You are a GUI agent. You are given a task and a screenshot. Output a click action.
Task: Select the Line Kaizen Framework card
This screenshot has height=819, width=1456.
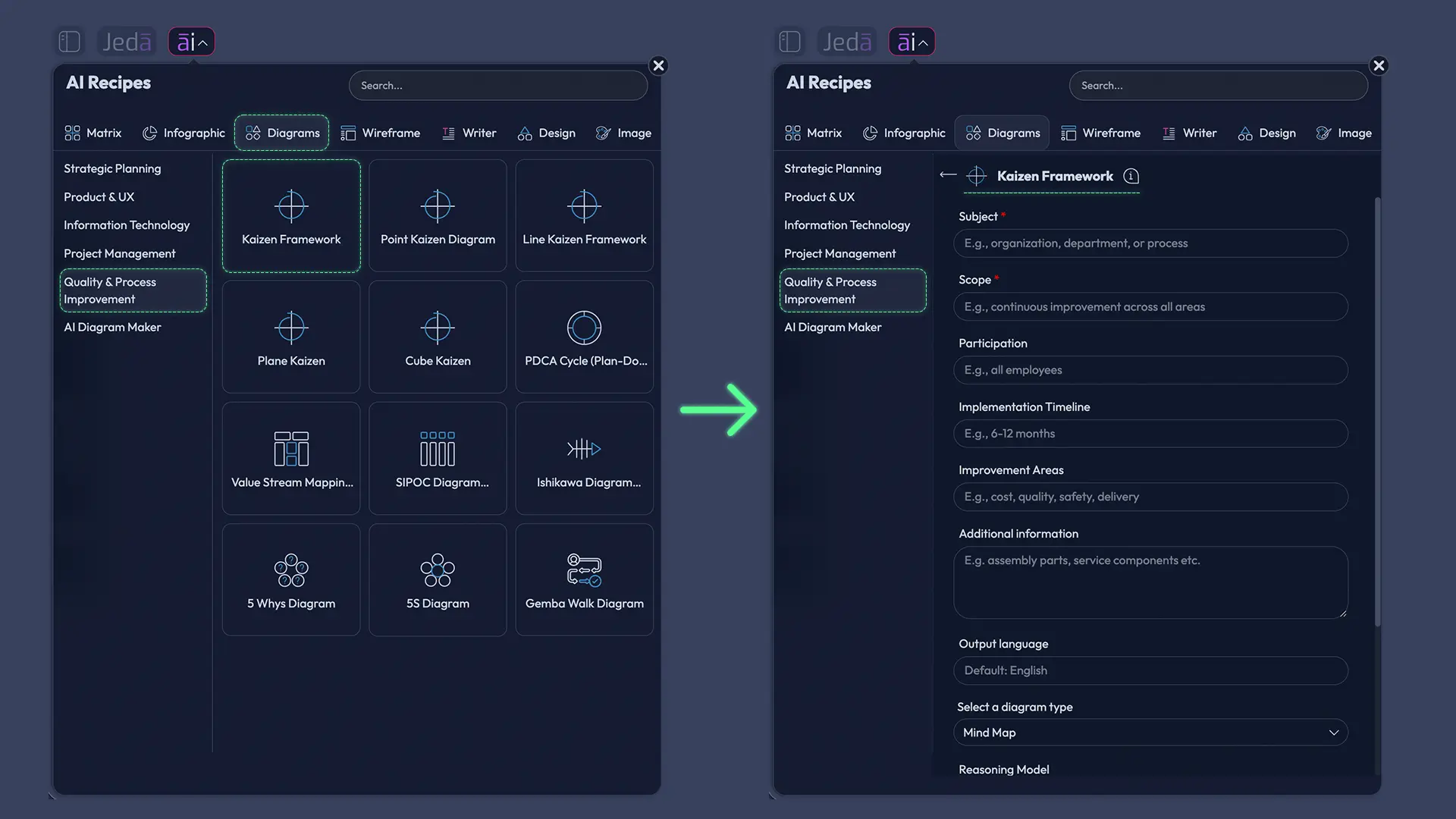click(584, 216)
